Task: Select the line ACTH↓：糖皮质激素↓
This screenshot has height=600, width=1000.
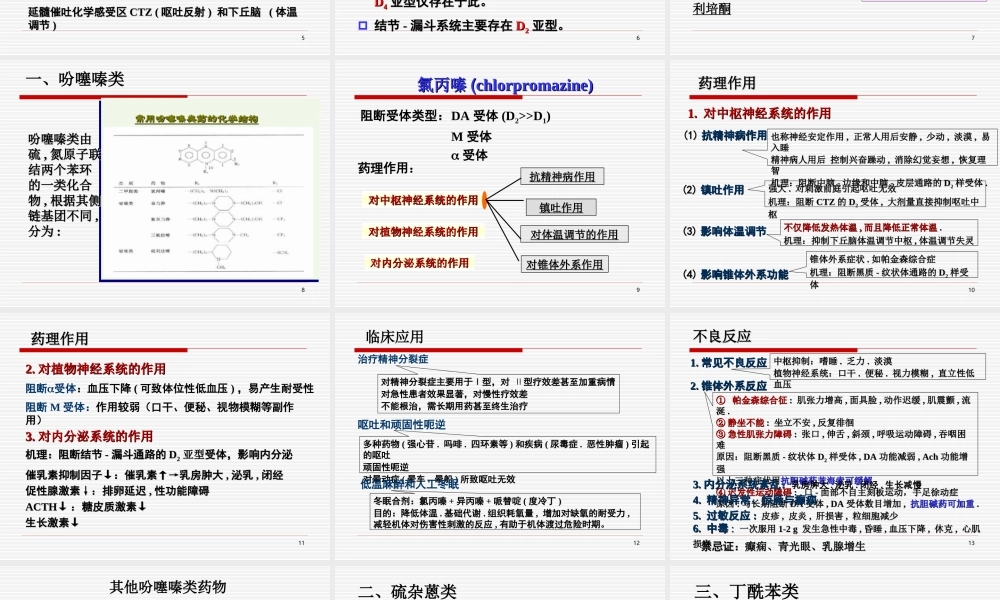Action: click(x=86, y=506)
